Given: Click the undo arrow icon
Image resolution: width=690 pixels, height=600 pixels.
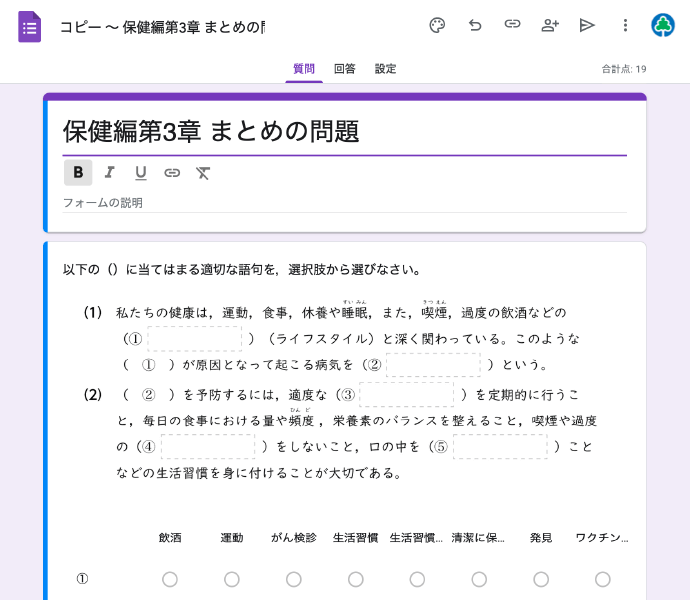Looking at the screenshot, I should [x=475, y=25].
